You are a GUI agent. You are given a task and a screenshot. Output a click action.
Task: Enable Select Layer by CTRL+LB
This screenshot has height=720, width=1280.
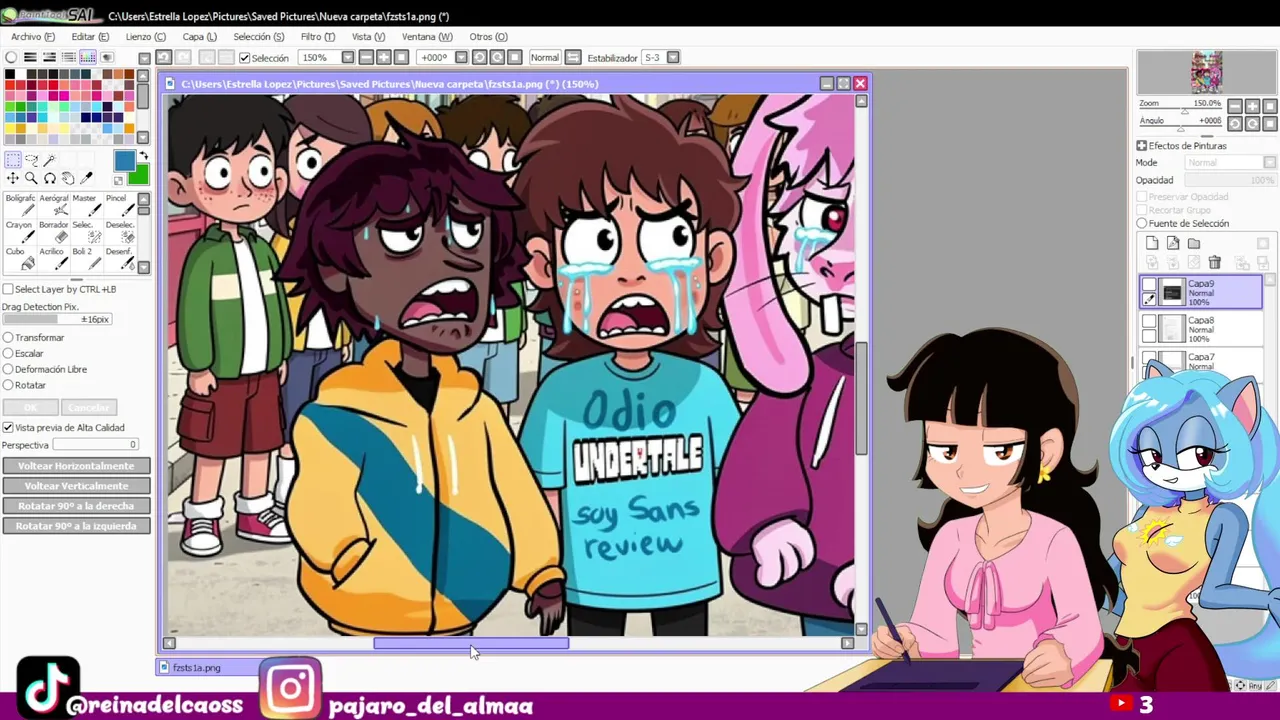click(x=8, y=289)
